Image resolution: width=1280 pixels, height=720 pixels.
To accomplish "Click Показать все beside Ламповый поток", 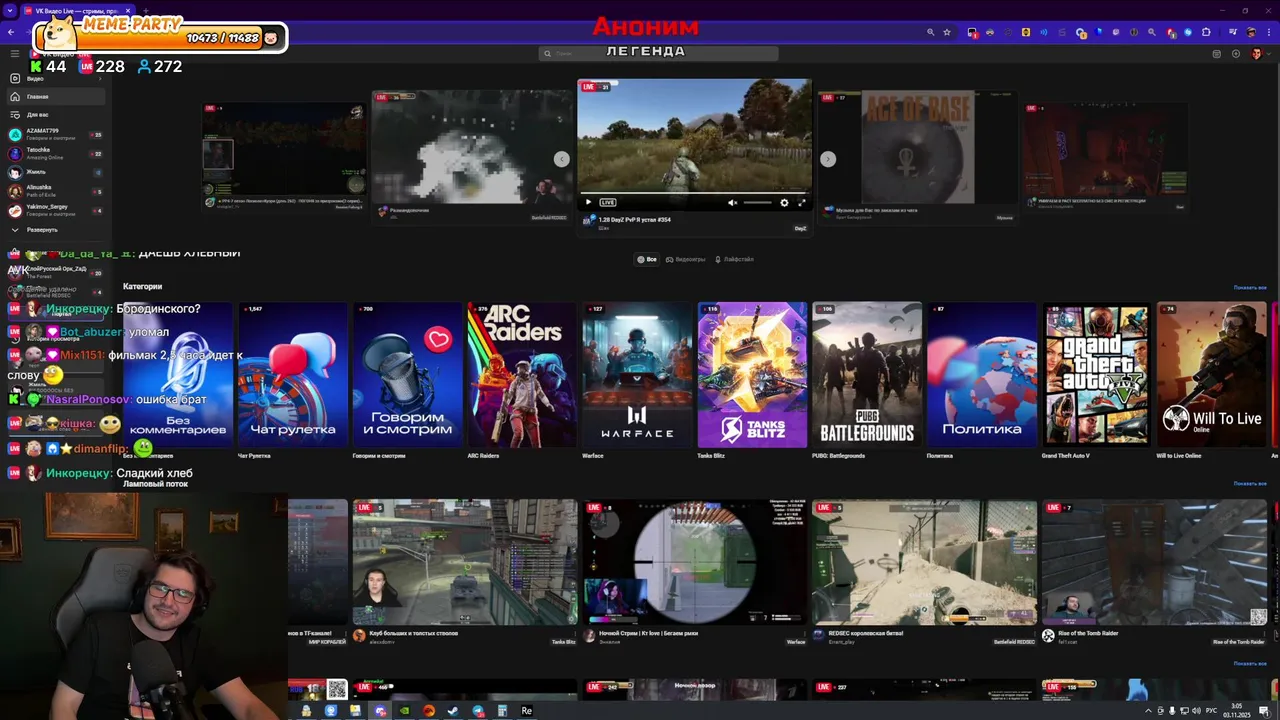I will point(1250,484).
